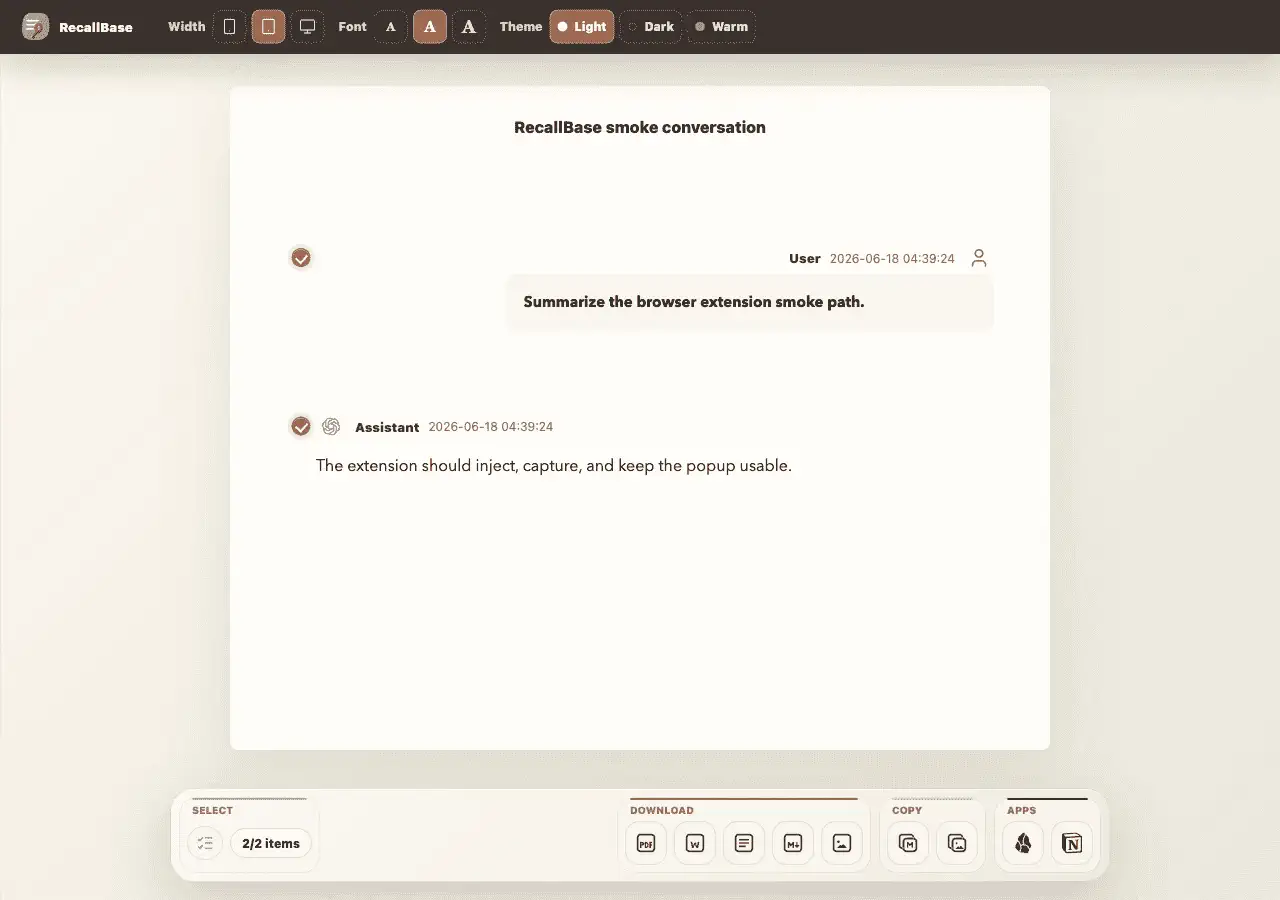Click the Assistant message timestamp

click(491, 427)
